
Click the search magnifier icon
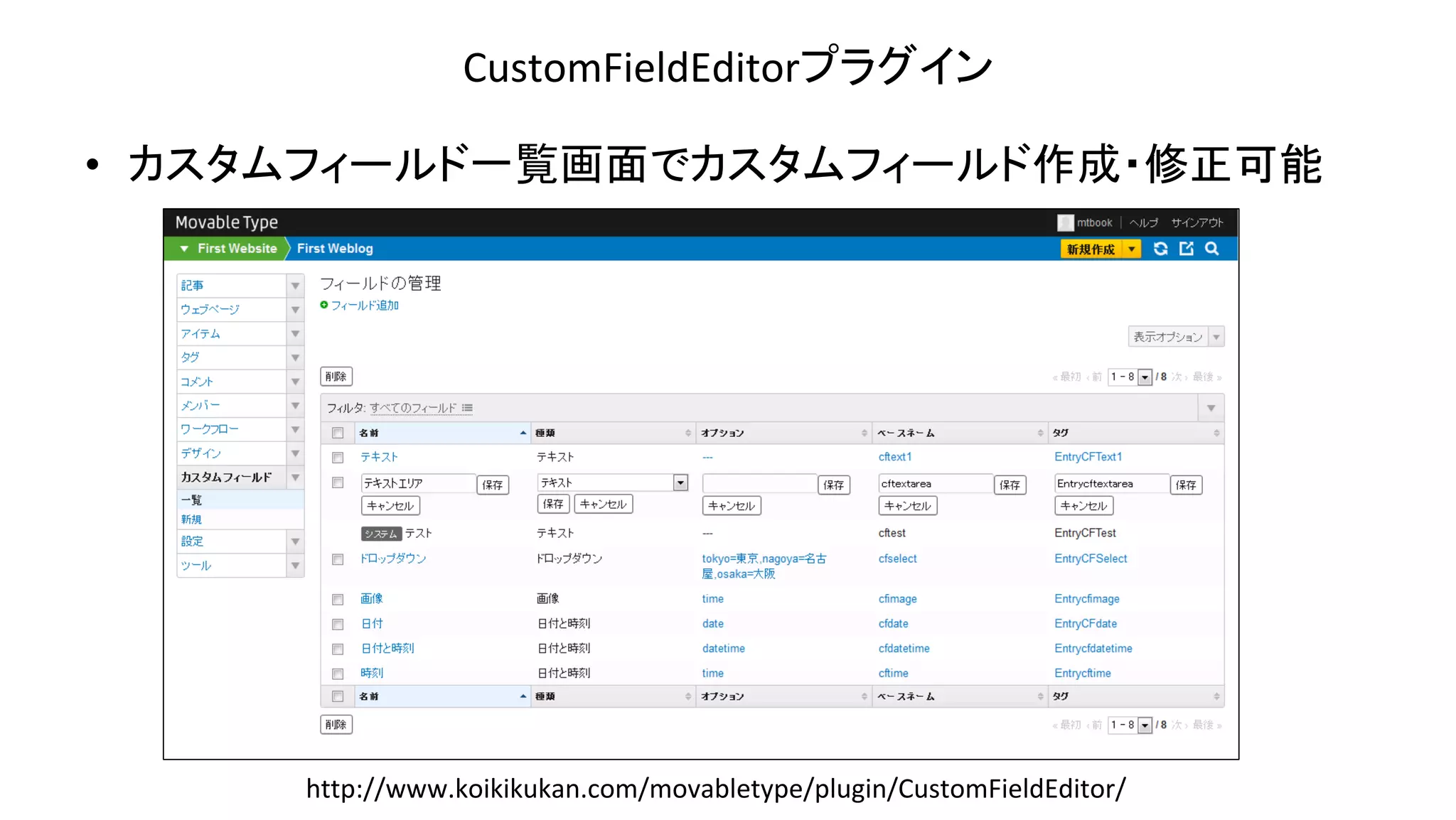click(x=1212, y=249)
